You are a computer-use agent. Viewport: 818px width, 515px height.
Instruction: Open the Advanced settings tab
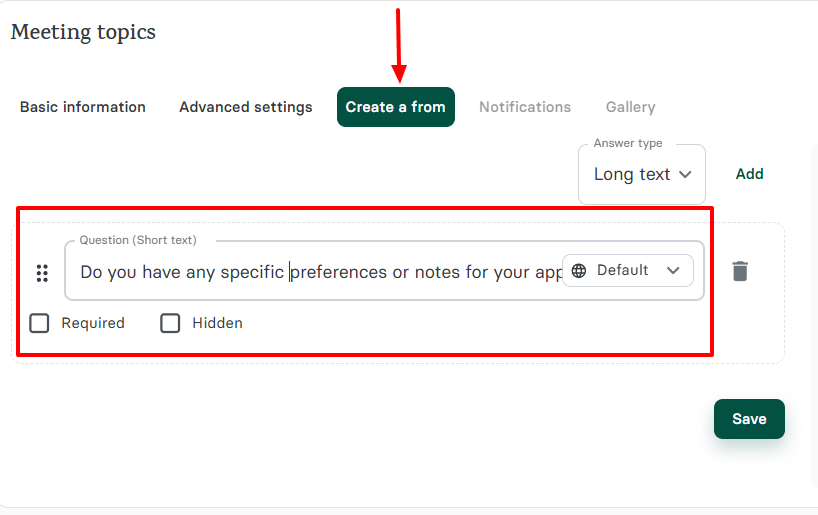245,107
